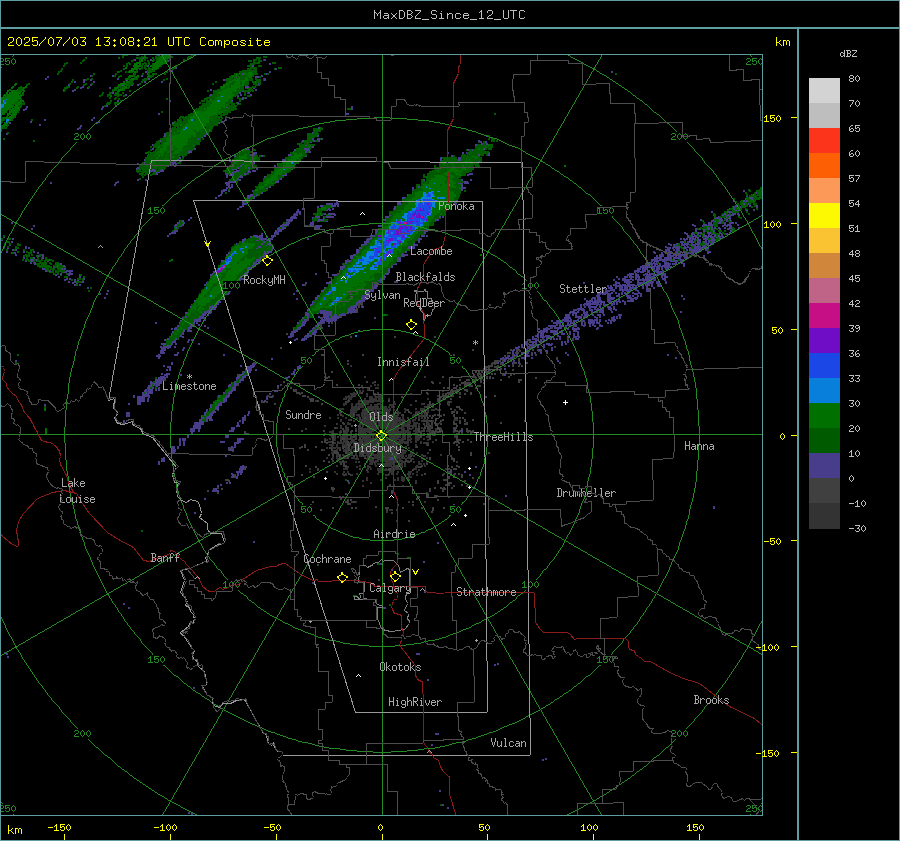Click the Olds city label
The height and width of the screenshot is (841, 900).
pyautogui.click(x=381, y=417)
